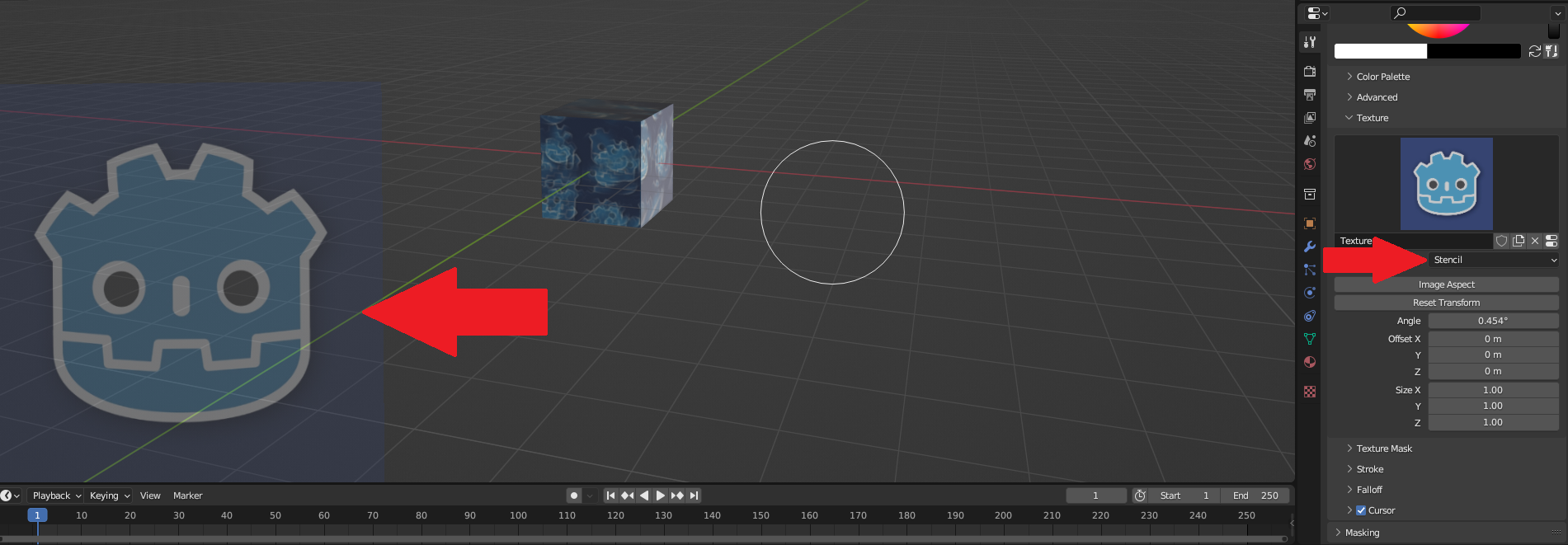The height and width of the screenshot is (545, 1568).
Task: Open the auto keyframing options dropdown
Action: [590, 496]
